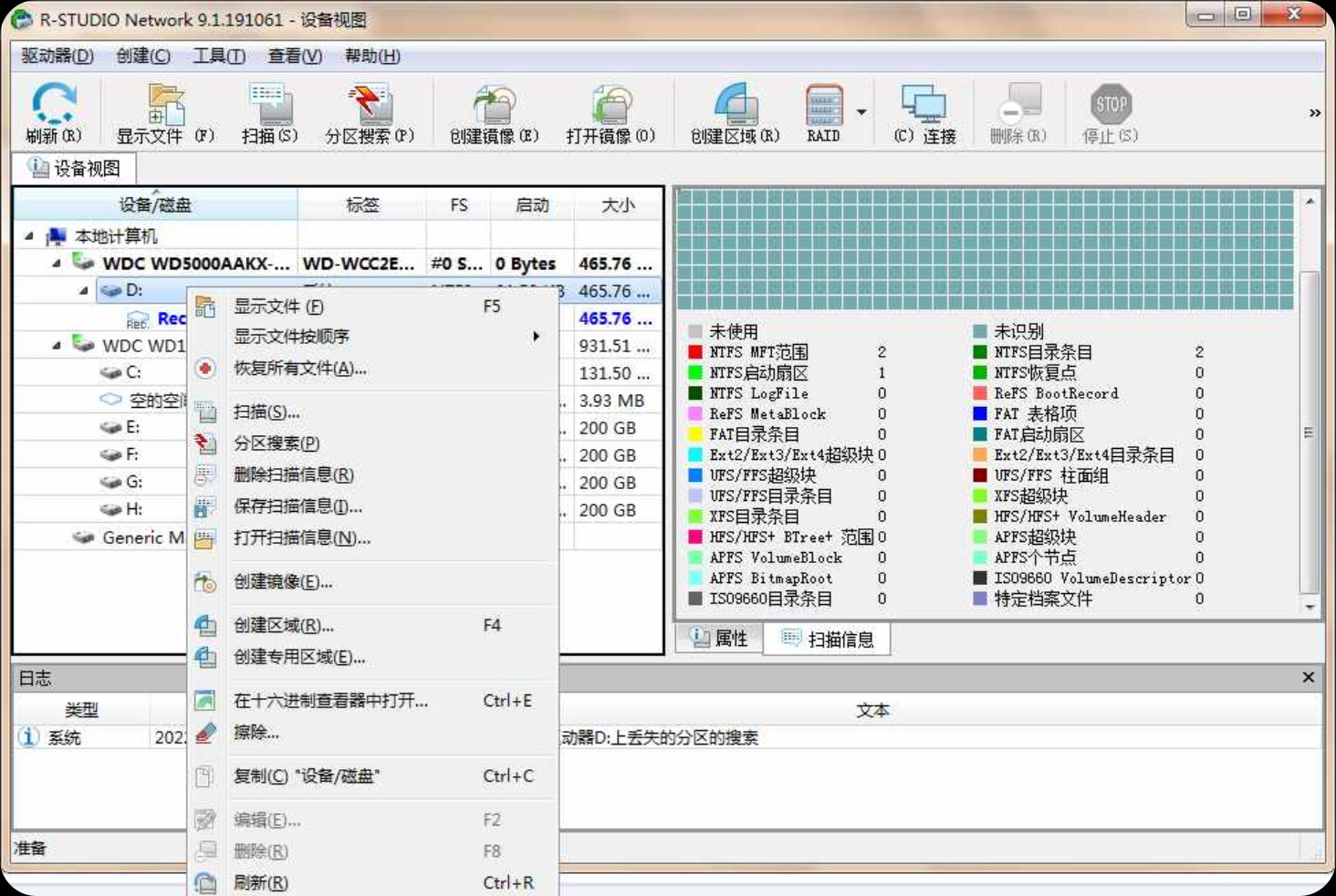
Task: Collapse the WDC WD5000AAKX disk node
Action: (57, 264)
